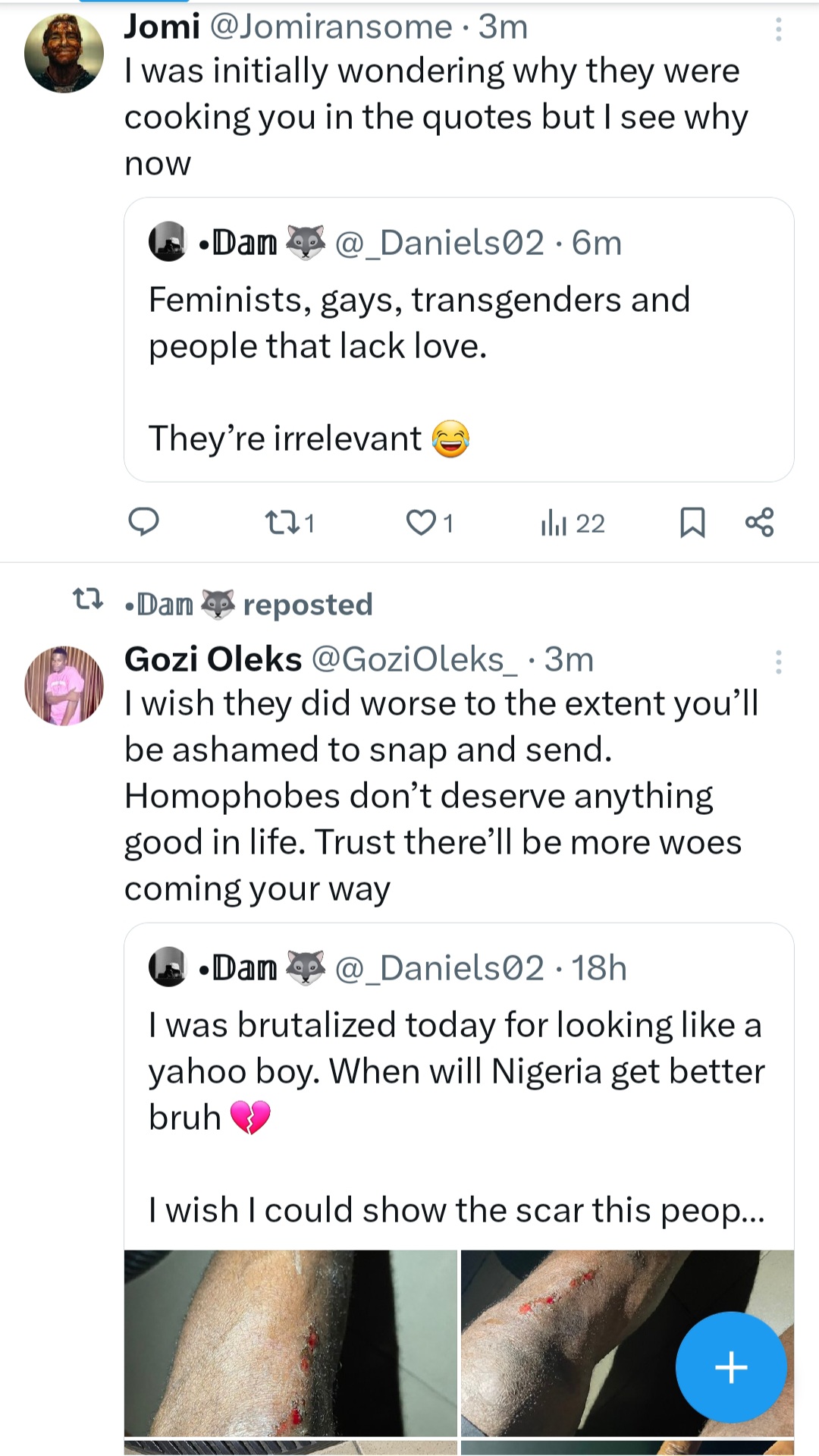Open Dan's avatar in the brutalized quote
Viewport: 819px width, 1456px height.
pos(168,967)
